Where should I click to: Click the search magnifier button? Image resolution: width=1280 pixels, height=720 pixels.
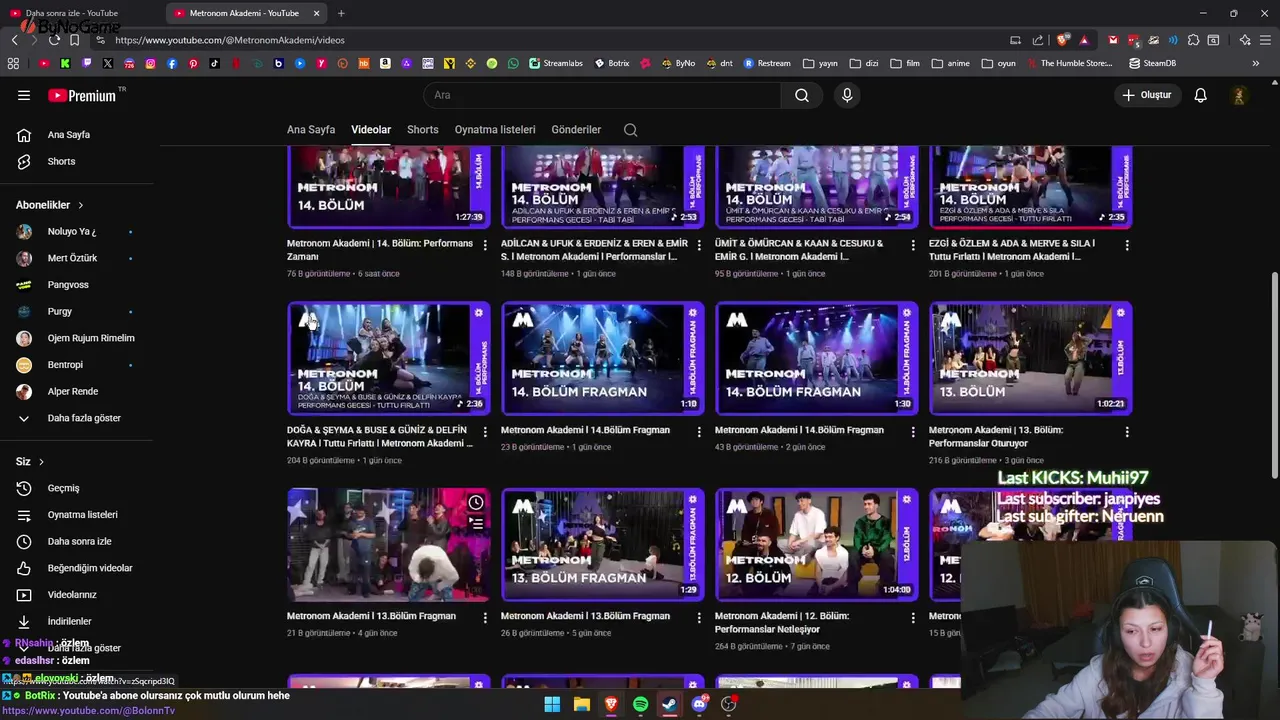(x=802, y=95)
